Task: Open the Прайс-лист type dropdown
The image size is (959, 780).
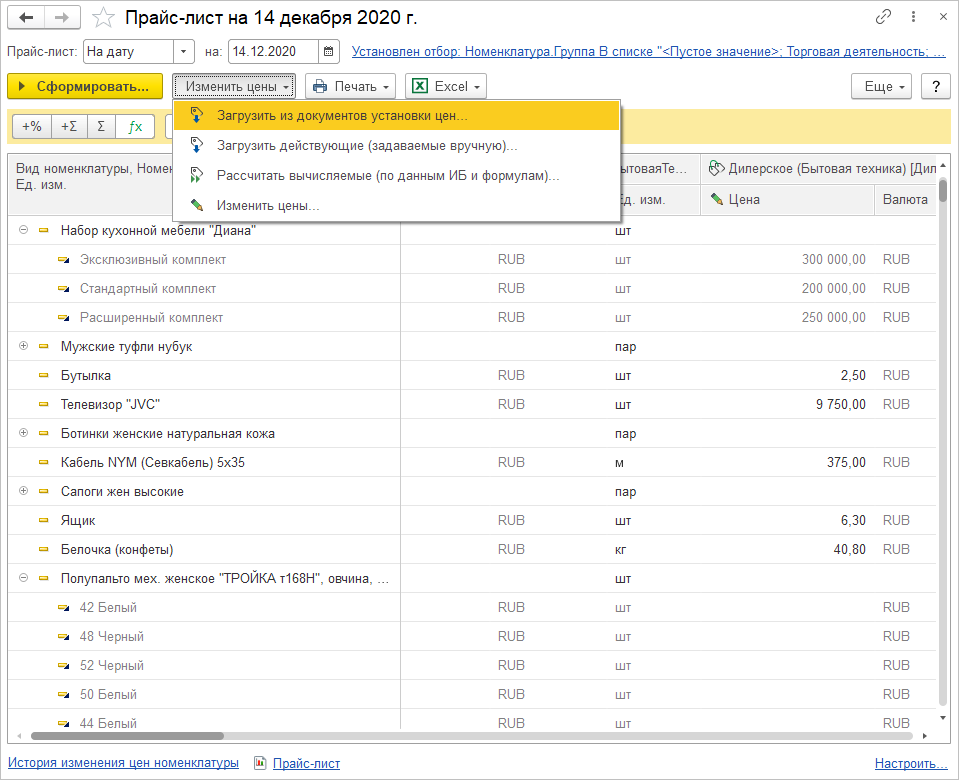Action: [184, 51]
